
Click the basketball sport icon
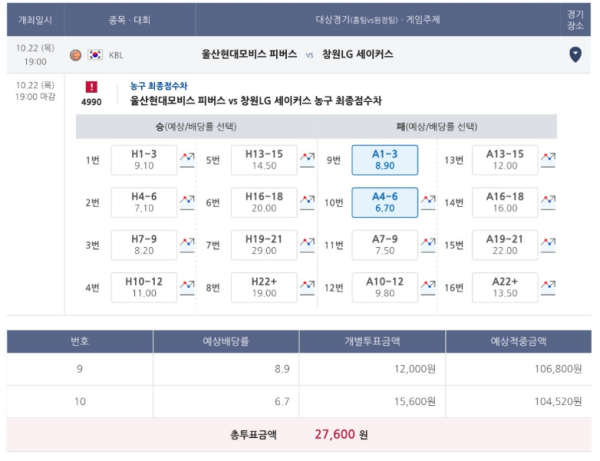[75, 55]
